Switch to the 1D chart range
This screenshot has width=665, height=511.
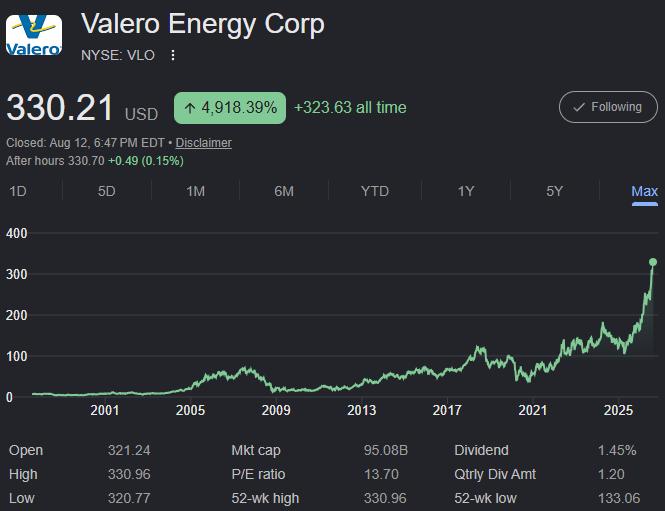coord(18,191)
